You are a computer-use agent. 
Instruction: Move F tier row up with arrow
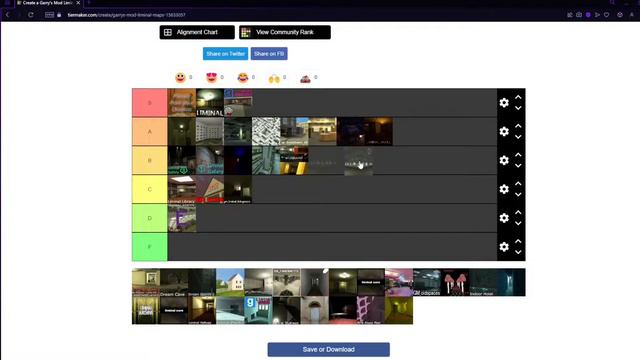point(518,242)
